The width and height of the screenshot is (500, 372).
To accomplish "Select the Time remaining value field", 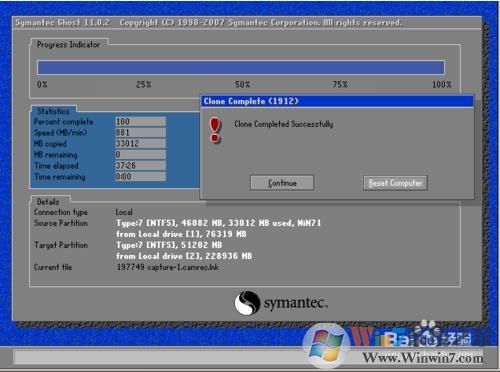I will [x=140, y=176].
